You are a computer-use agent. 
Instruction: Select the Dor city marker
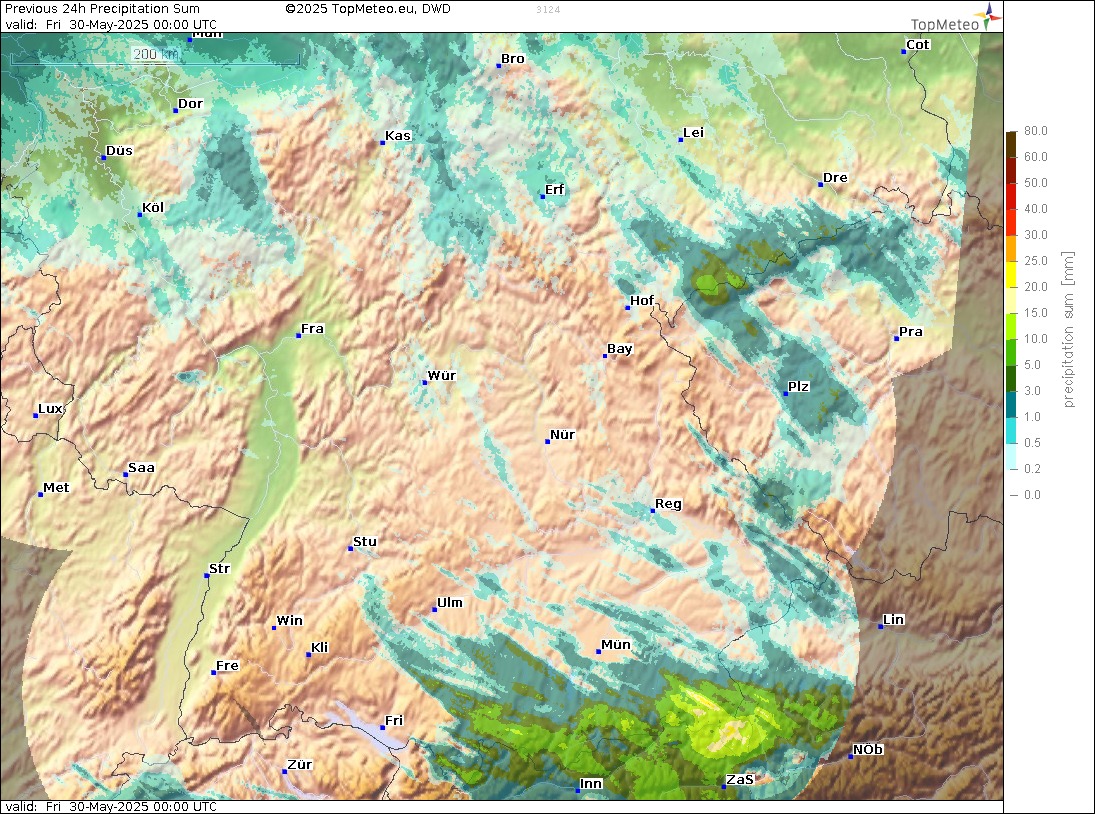[175, 110]
